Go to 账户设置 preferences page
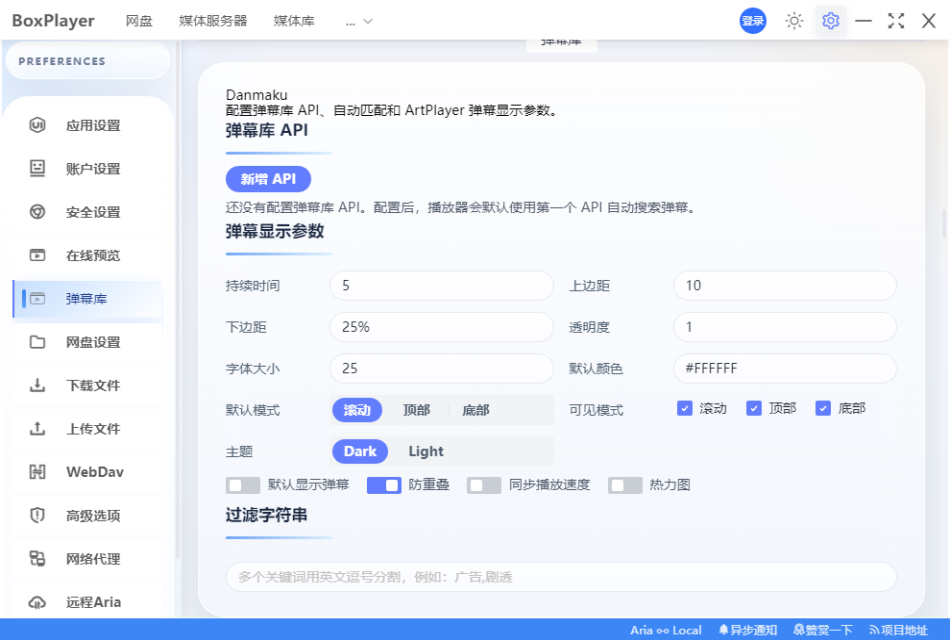 [x=87, y=168]
